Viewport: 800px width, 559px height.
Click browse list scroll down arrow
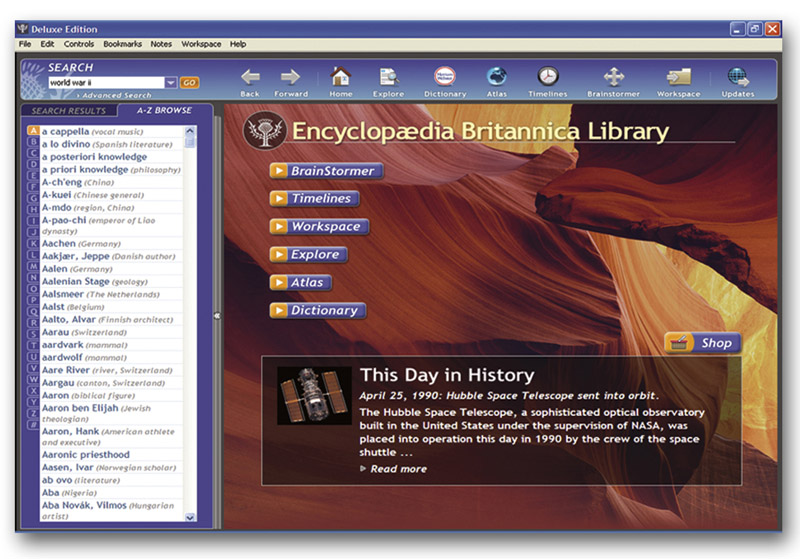(x=190, y=517)
